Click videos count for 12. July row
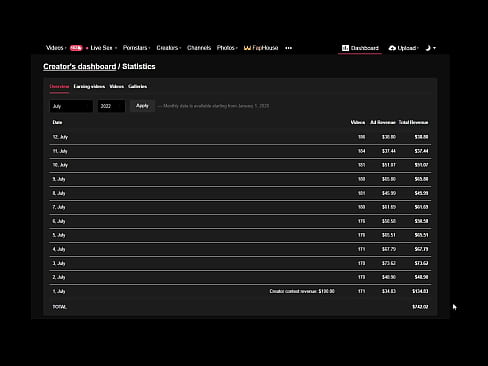Image resolution: width=488 pixels, height=366 pixels. [362, 137]
